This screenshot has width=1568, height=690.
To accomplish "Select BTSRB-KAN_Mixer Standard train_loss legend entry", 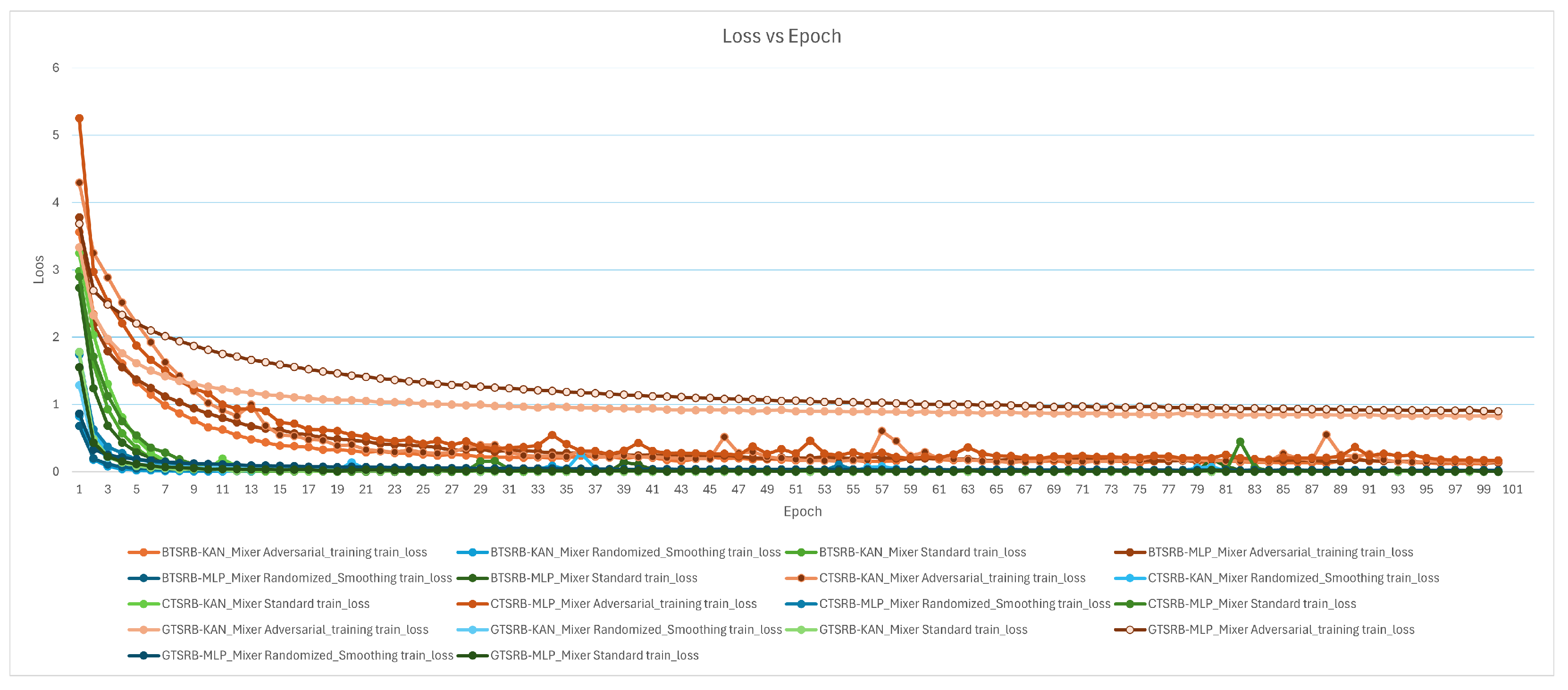I will (922, 552).
